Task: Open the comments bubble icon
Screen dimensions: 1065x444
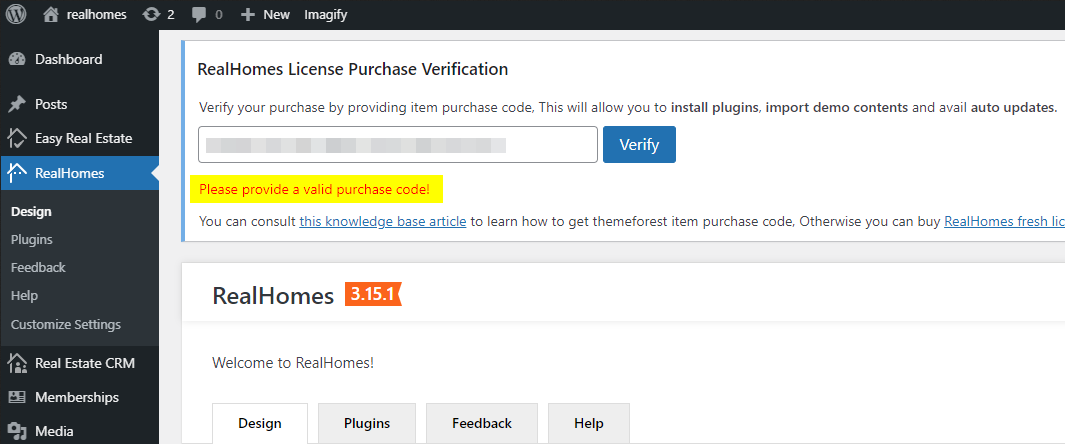Action: (x=199, y=15)
